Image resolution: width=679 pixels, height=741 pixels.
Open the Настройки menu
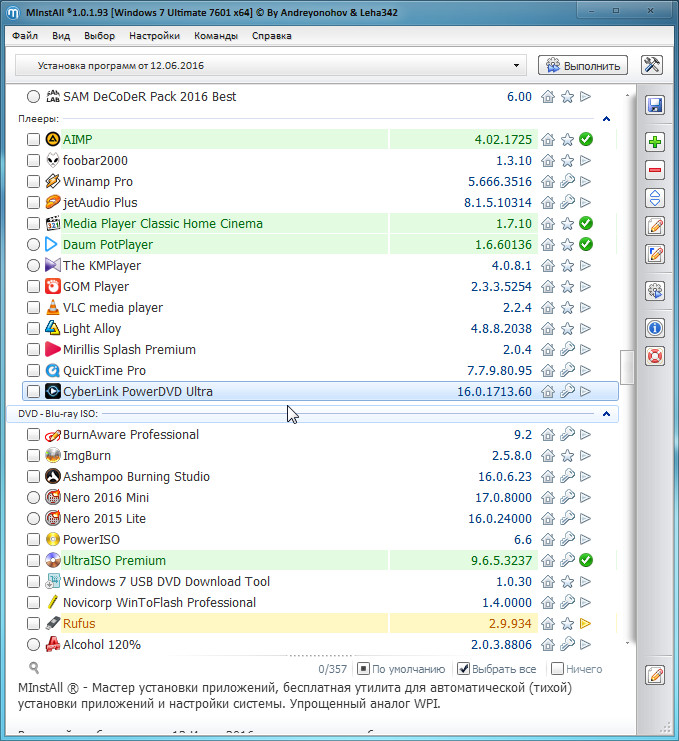coord(155,36)
